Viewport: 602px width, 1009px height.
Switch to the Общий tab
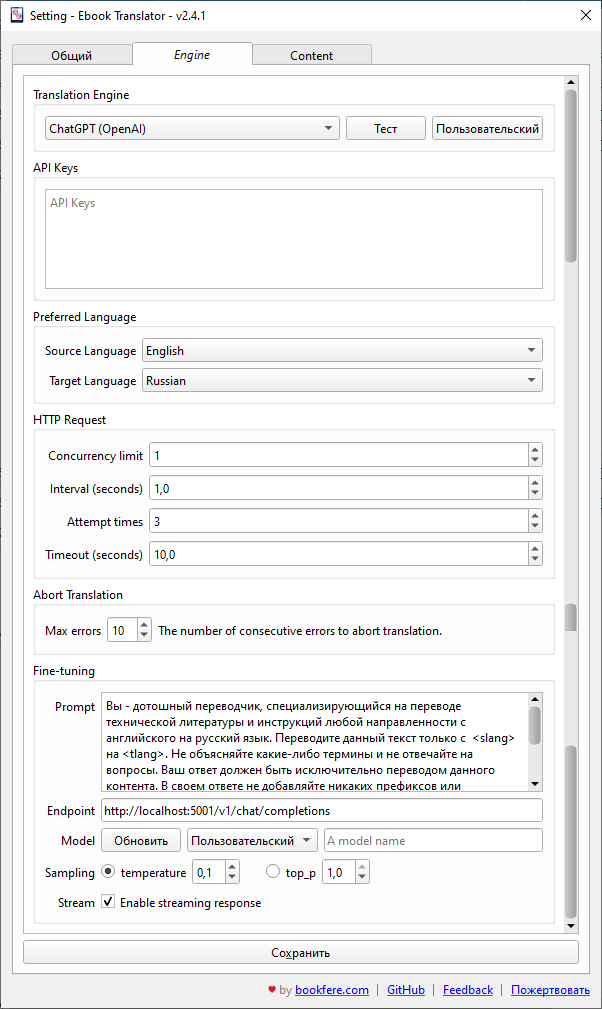pos(72,55)
